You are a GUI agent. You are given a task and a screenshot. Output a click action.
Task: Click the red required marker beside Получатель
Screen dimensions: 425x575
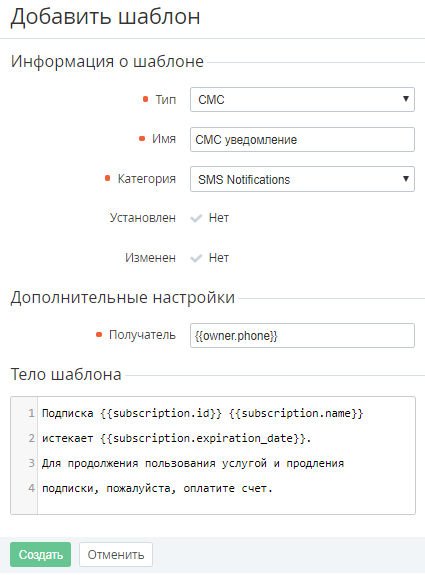point(99,334)
